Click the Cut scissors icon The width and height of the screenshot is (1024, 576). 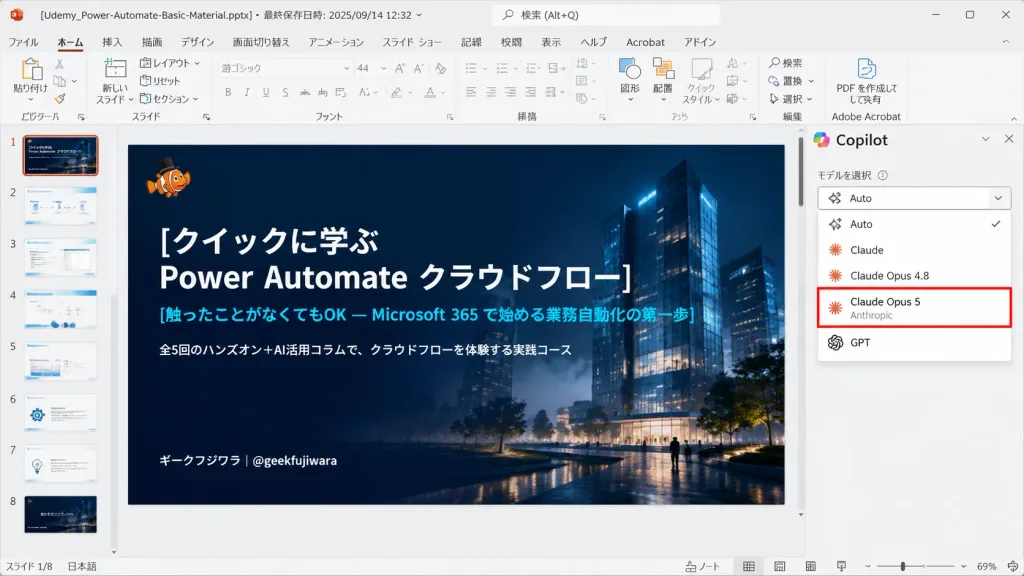[x=59, y=64]
